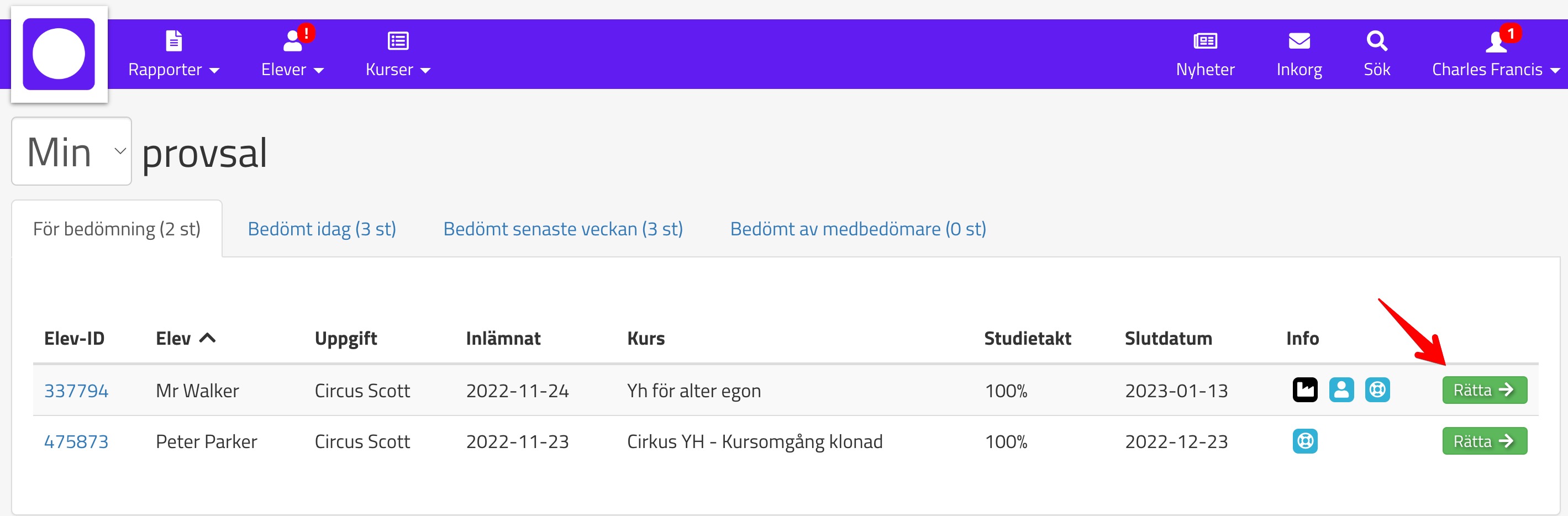Expand the Min provsal dropdown
This screenshot has width=1568, height=516.
point(72,151)
